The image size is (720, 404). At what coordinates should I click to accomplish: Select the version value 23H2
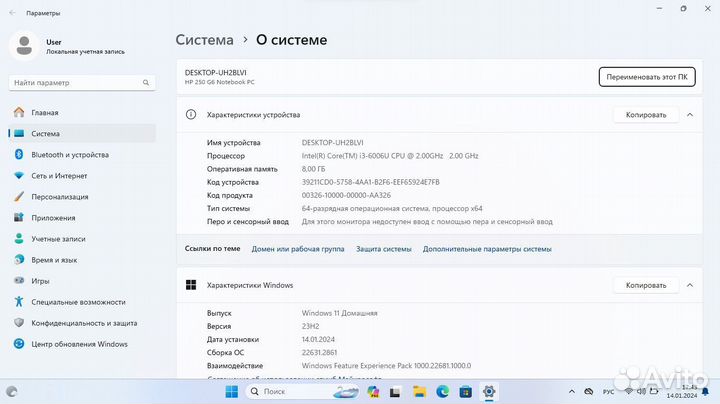coord(310,326)
